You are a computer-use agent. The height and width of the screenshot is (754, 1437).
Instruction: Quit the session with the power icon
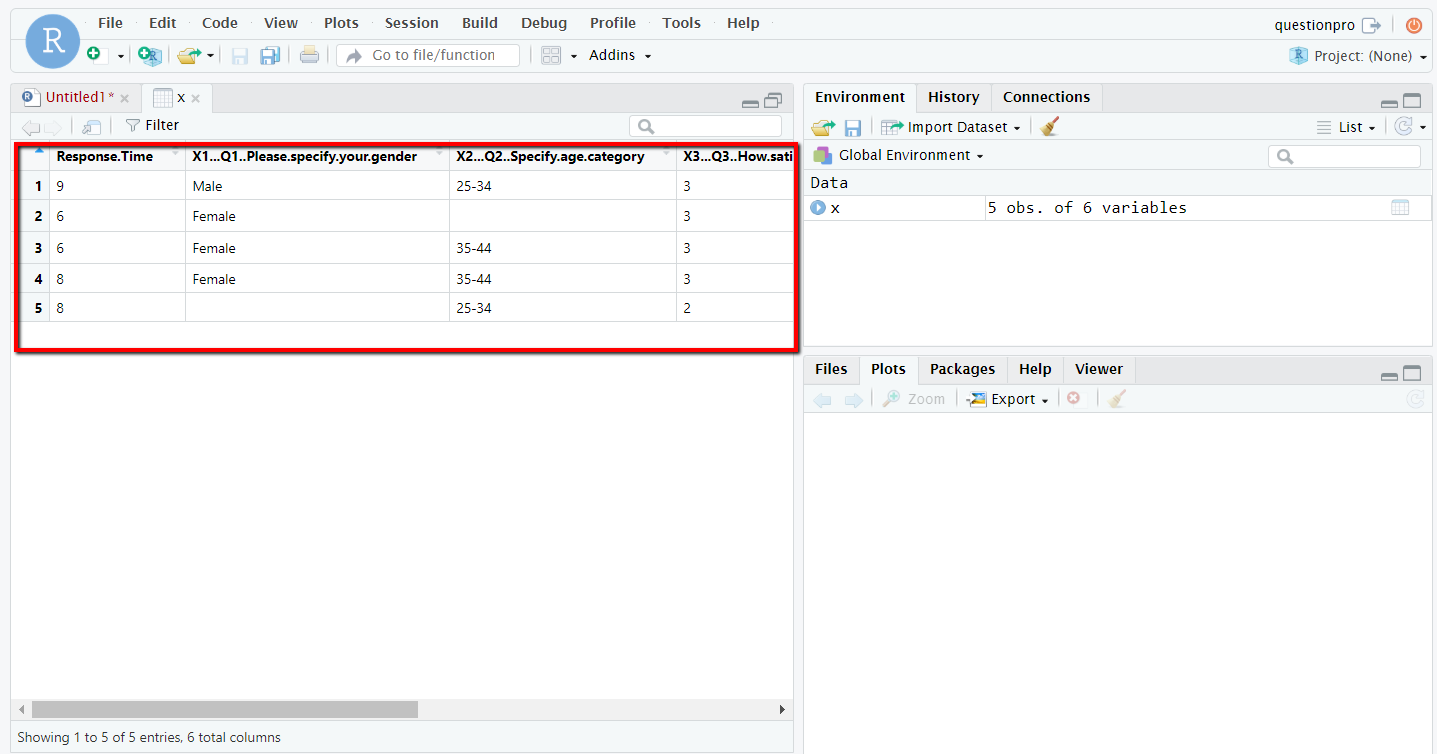(1414, 25)
